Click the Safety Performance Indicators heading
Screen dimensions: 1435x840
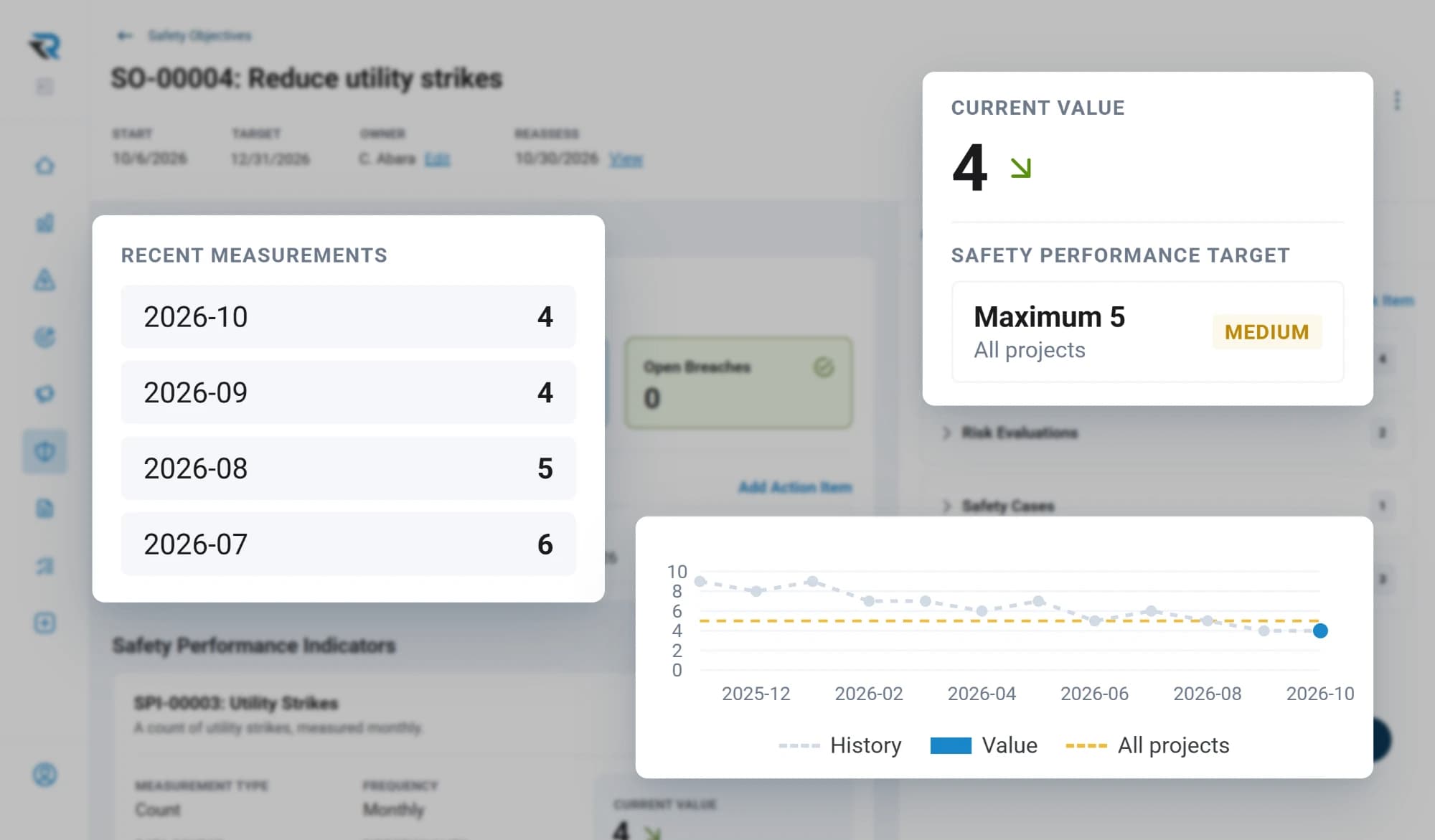click(x=254, y=646)
